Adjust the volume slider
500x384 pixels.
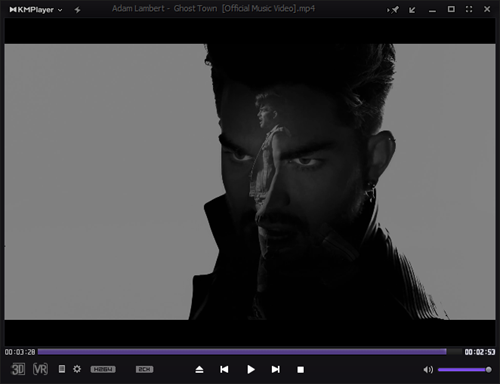click(x=464, y=369)
